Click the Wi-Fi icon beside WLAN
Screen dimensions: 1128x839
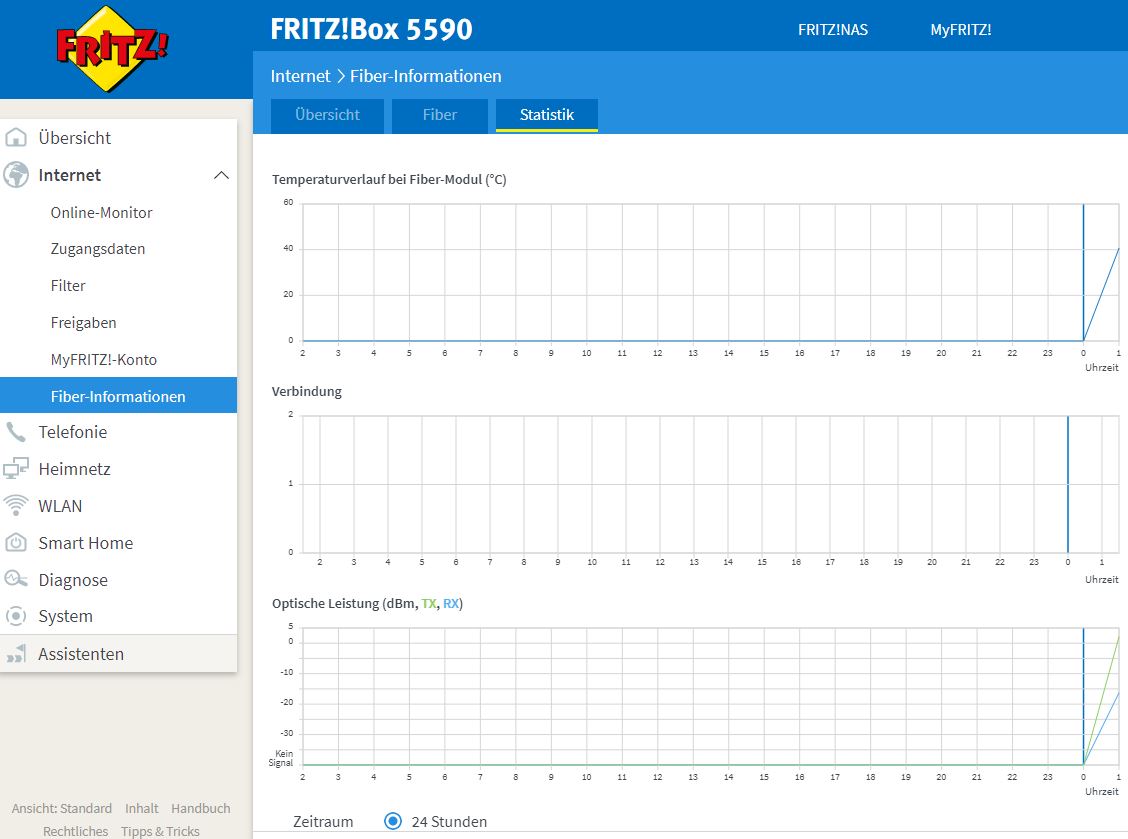pos(16,505)
